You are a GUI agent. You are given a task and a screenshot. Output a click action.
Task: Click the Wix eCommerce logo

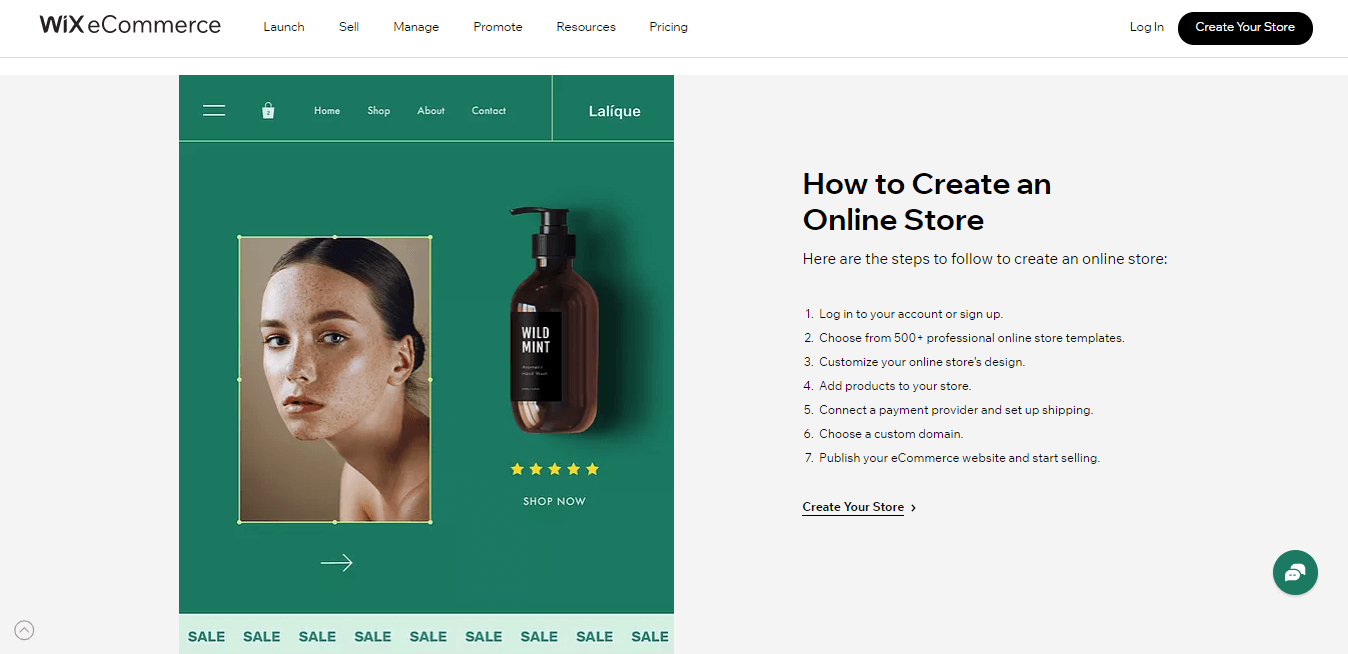[x=129, y=24]
